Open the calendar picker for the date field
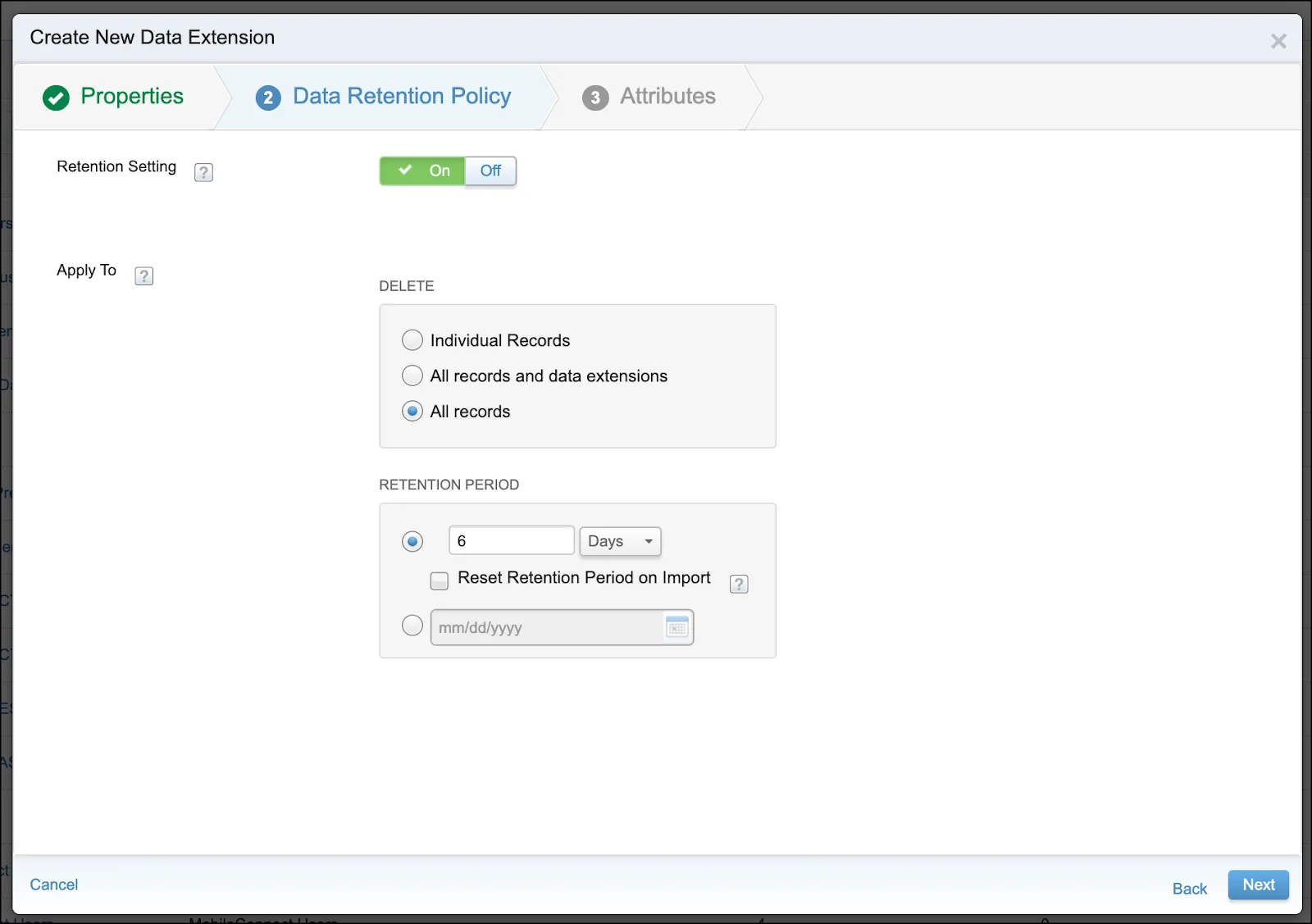This screenshot has height=924, width=1312. click(x=677, y=627)
